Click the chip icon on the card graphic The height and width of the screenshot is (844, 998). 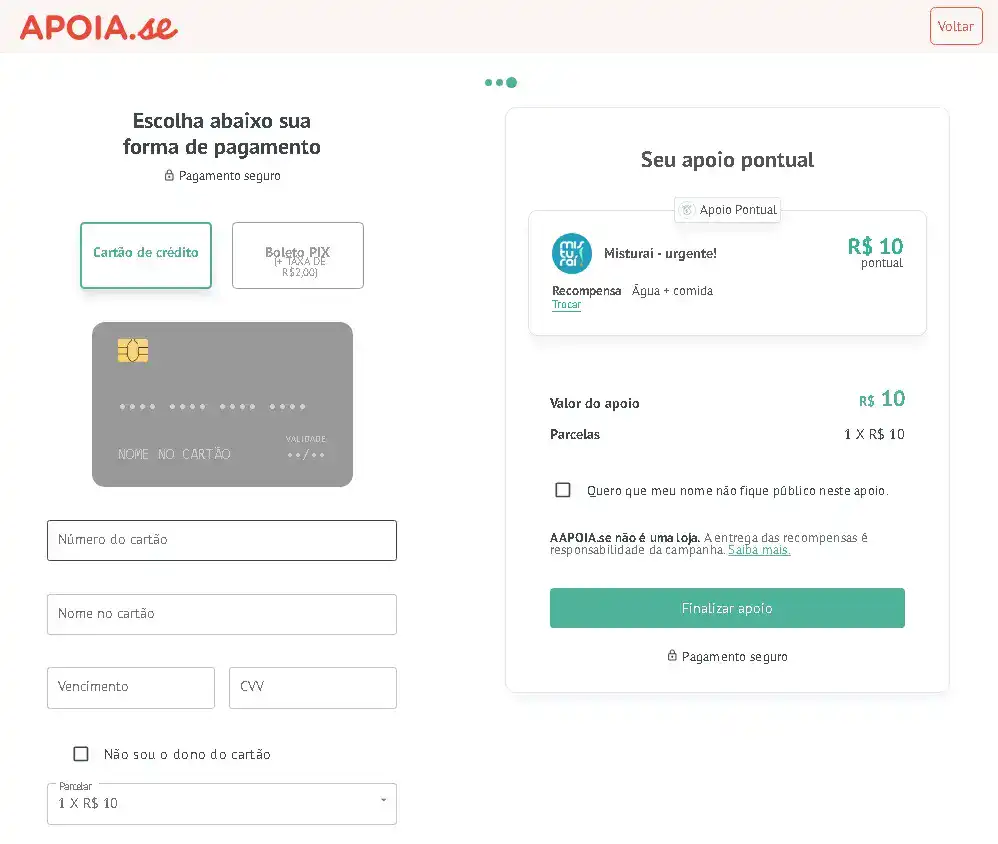point(131,351)
